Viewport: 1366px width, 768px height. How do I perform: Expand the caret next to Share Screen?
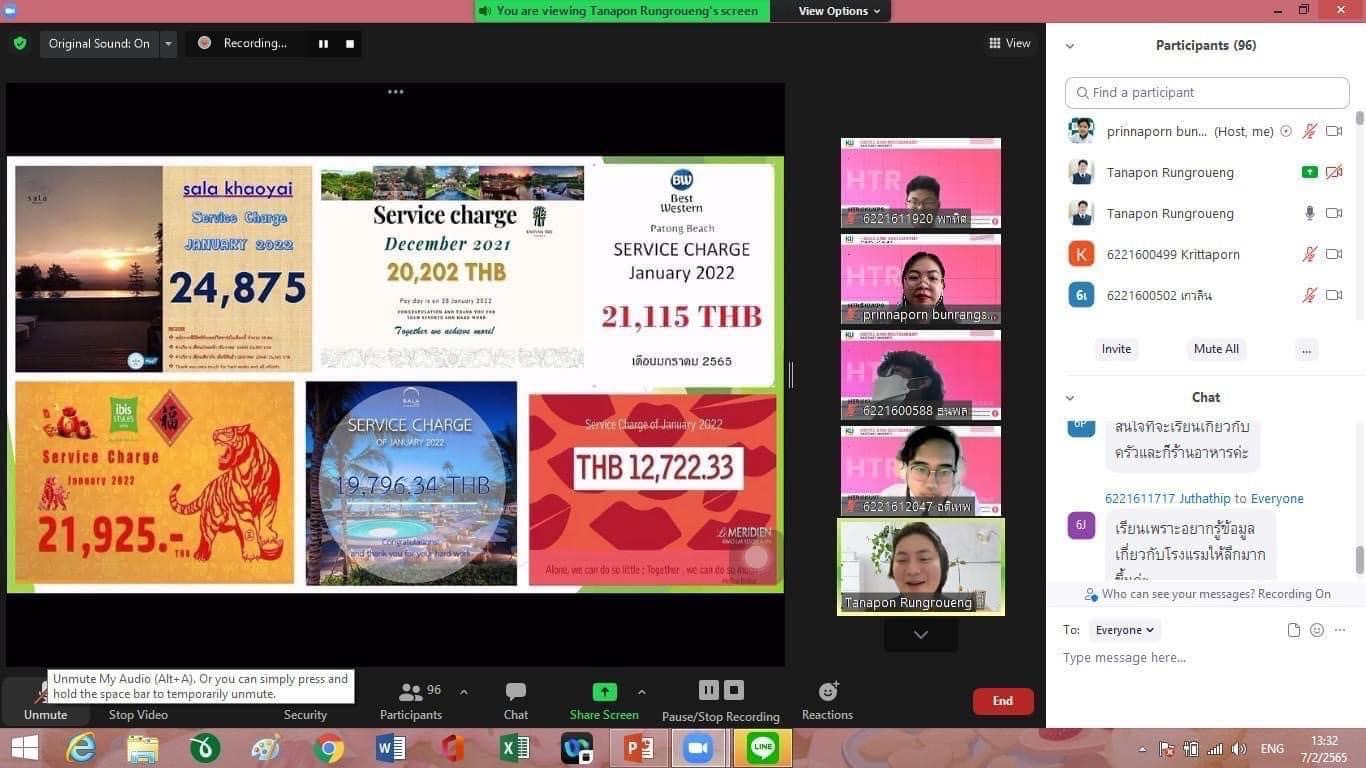641,692
